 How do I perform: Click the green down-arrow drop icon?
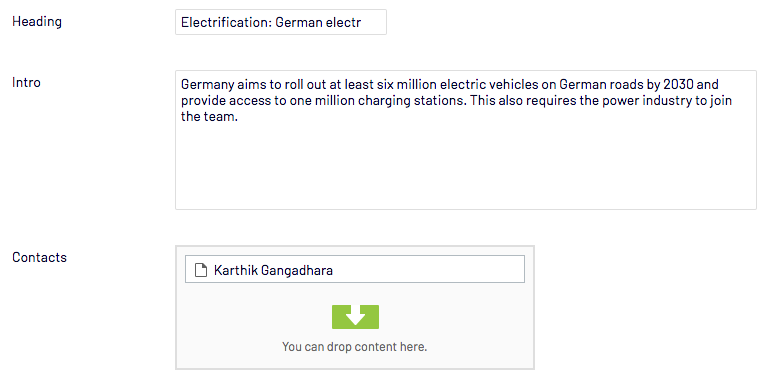[355, 317]
